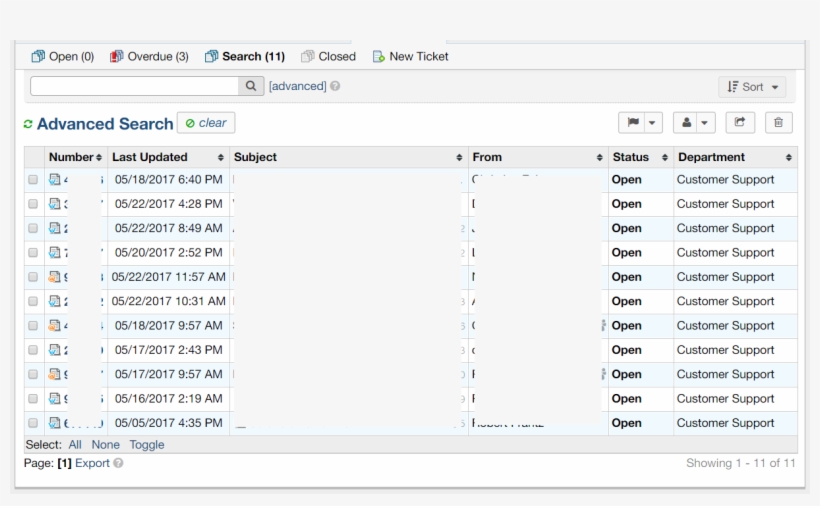Open the assign user dropdown
This screenshot has width=820, height=506.
(x=694, y=122)
